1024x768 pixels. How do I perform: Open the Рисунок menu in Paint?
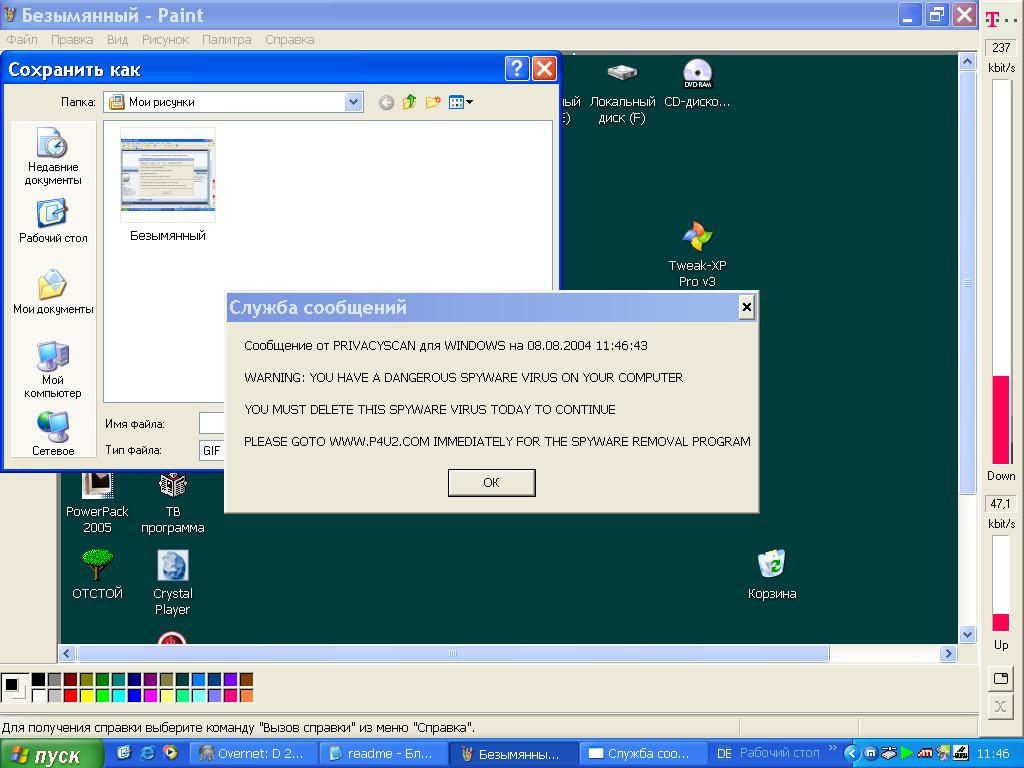pyautogui.click(x=165, y=39)
